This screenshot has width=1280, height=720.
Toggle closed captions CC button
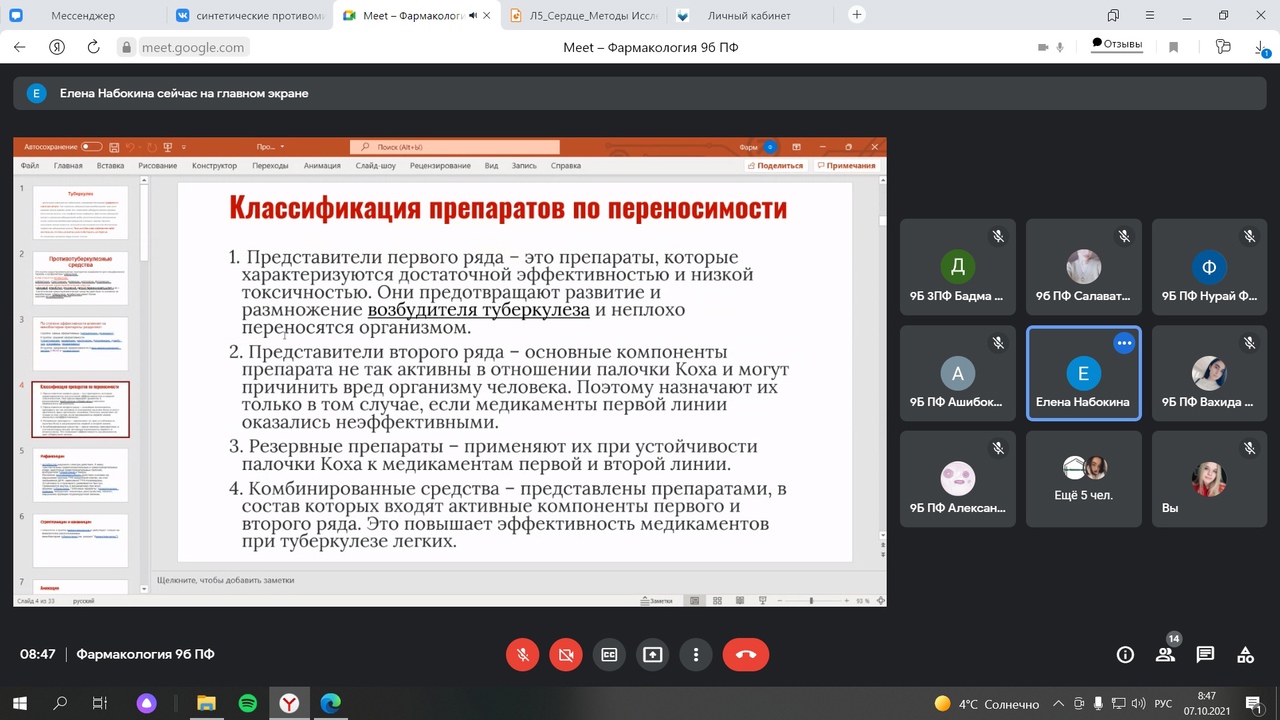coord(609,655)
